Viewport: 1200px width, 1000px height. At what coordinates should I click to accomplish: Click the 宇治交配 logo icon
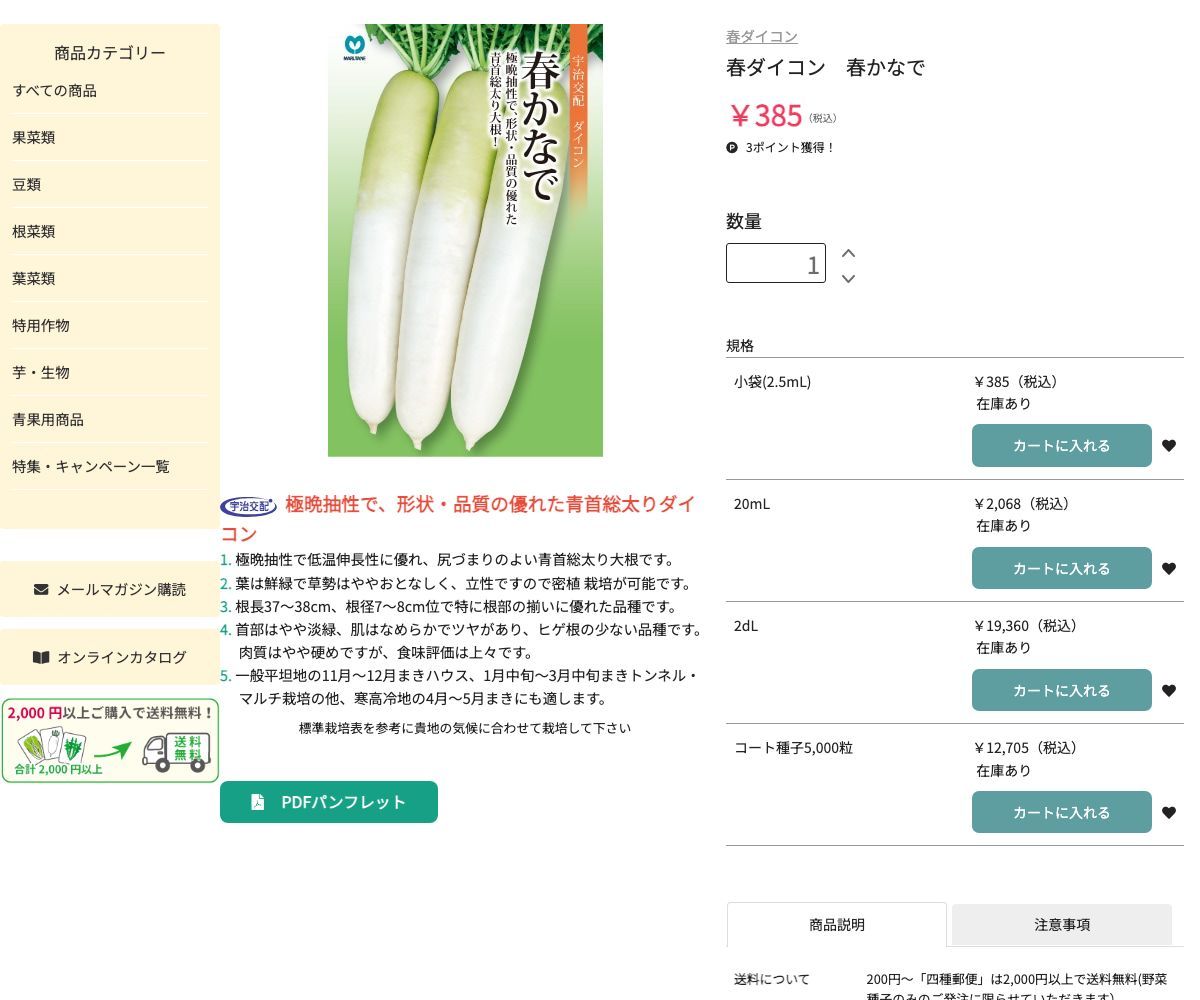pyautogui.click(x=248, y=506)
